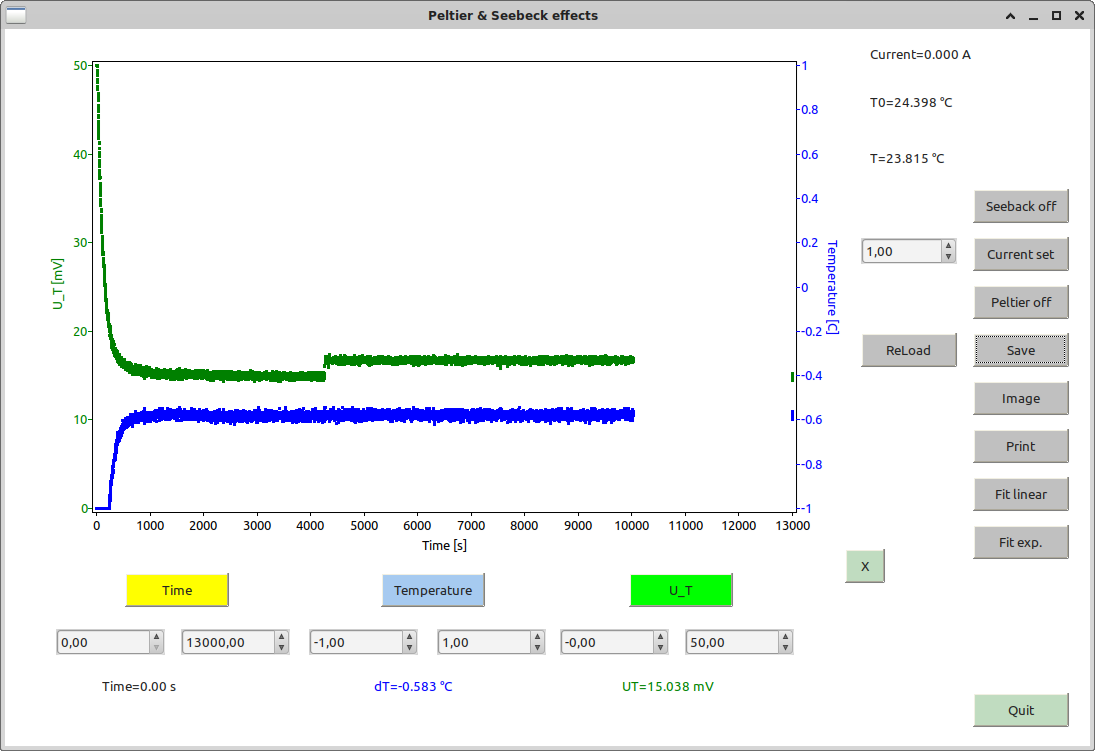
Task: Open the window menu icon in titlebar
Action: point(15,15)
